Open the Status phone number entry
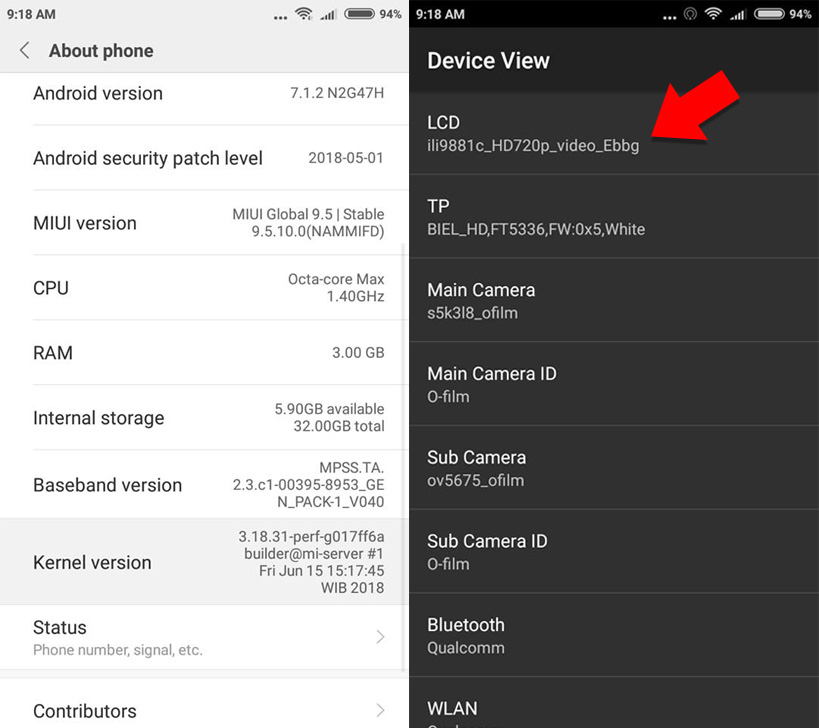Image resolution: width=819 pixels, height=728 pixels. tap(204, 638)
